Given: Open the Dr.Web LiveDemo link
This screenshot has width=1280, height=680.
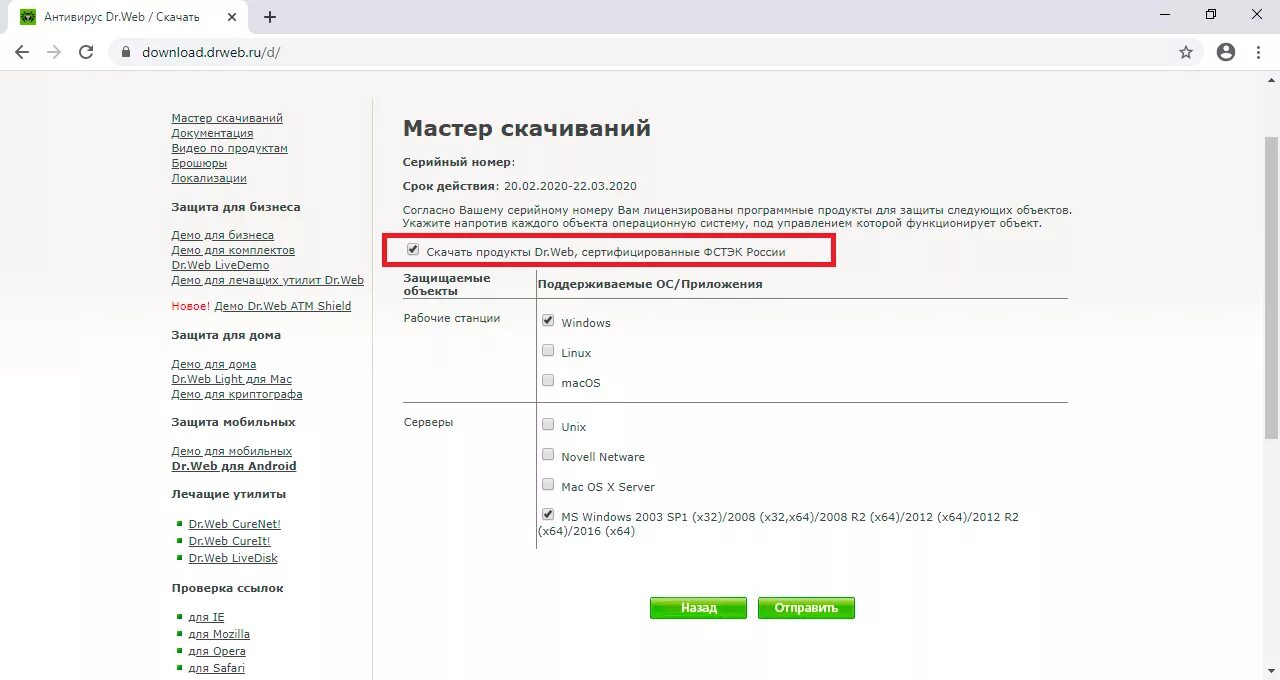Looking at the screenshot, I should (220, 265).
